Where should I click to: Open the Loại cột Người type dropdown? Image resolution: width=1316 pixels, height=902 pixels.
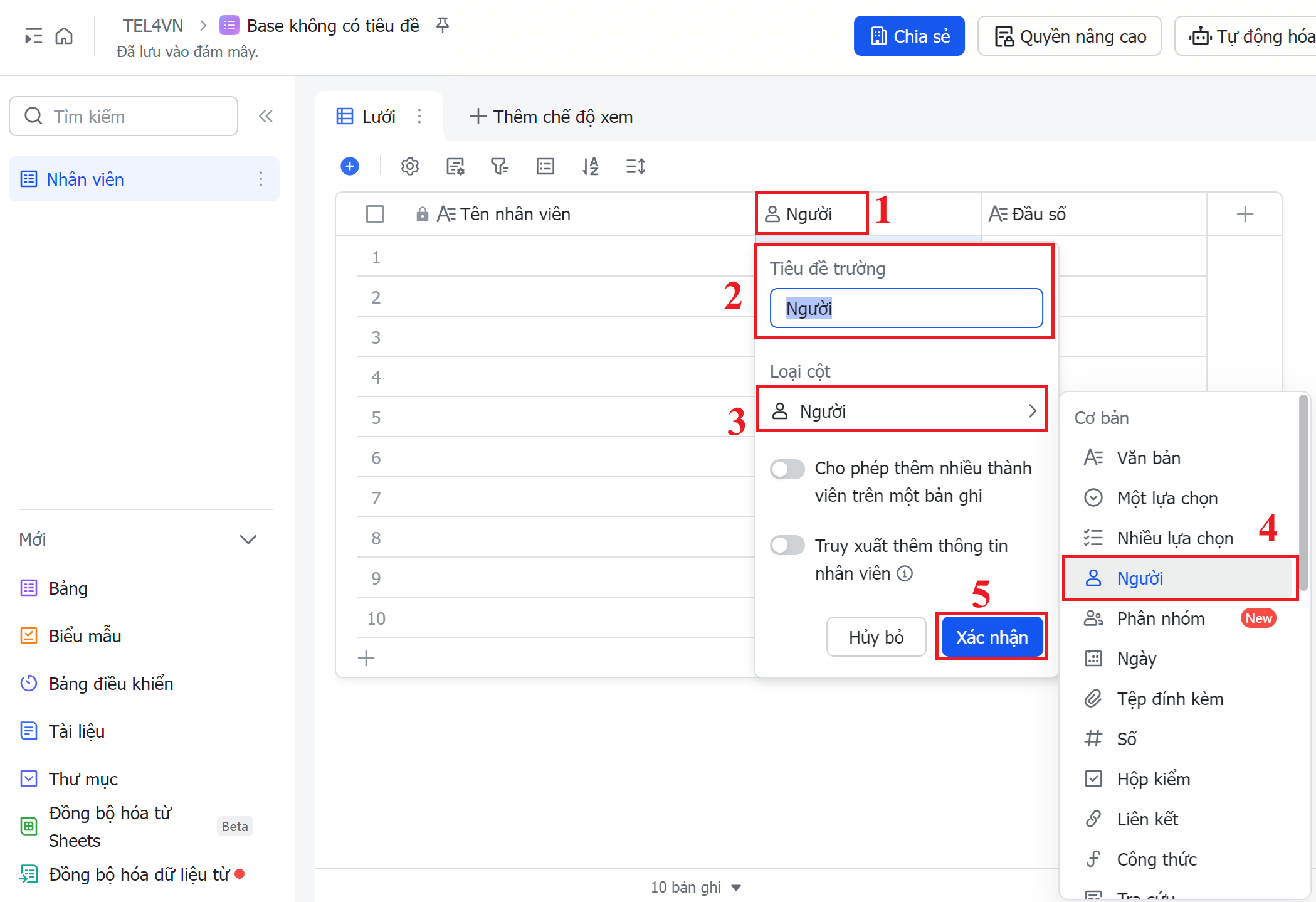point(902,411)
